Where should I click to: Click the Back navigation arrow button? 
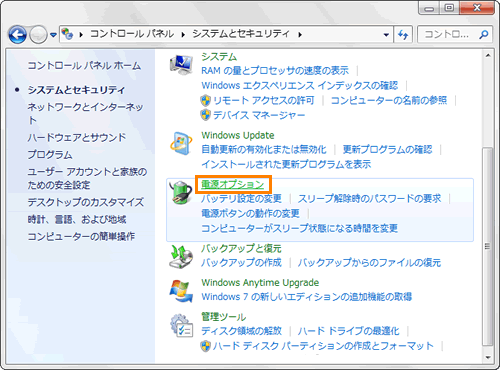pyautogui.click(x=17, y=34)
